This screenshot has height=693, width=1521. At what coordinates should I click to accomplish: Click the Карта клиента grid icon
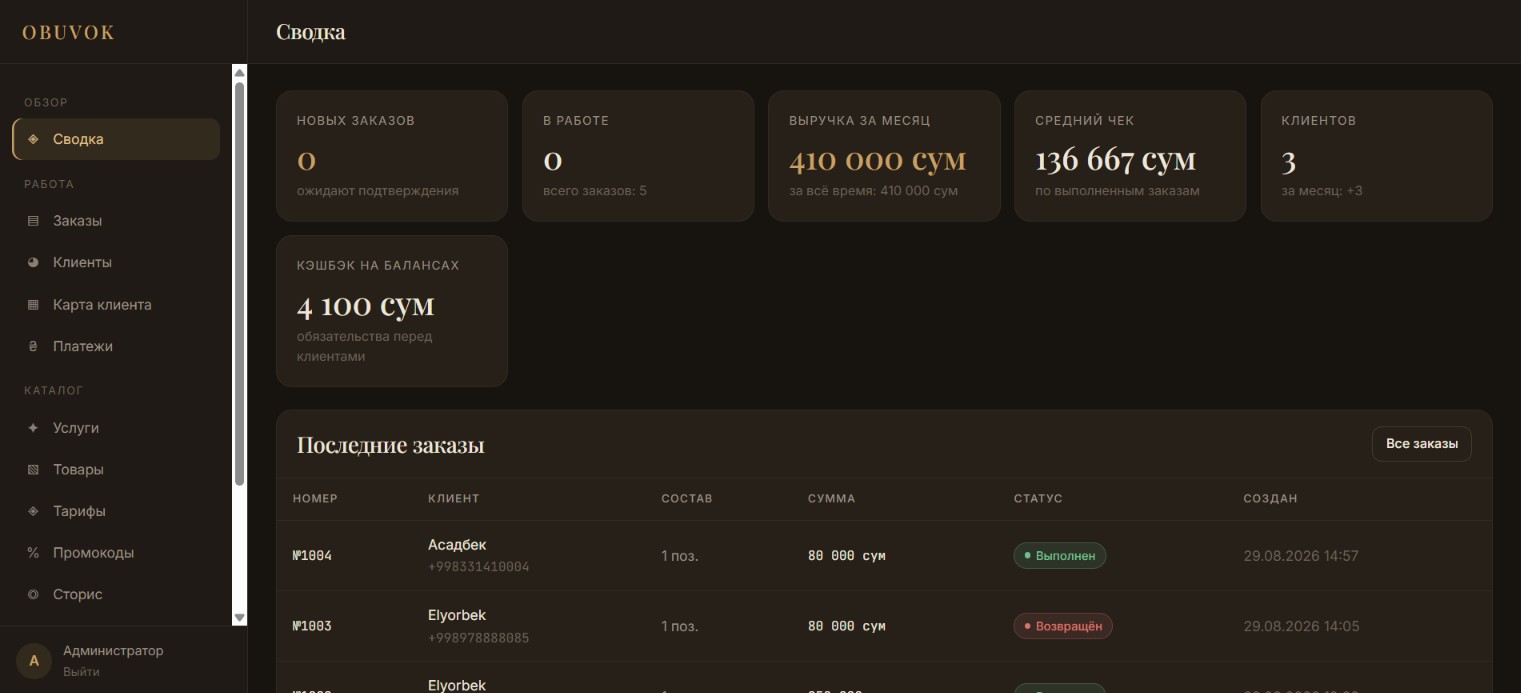33,304
